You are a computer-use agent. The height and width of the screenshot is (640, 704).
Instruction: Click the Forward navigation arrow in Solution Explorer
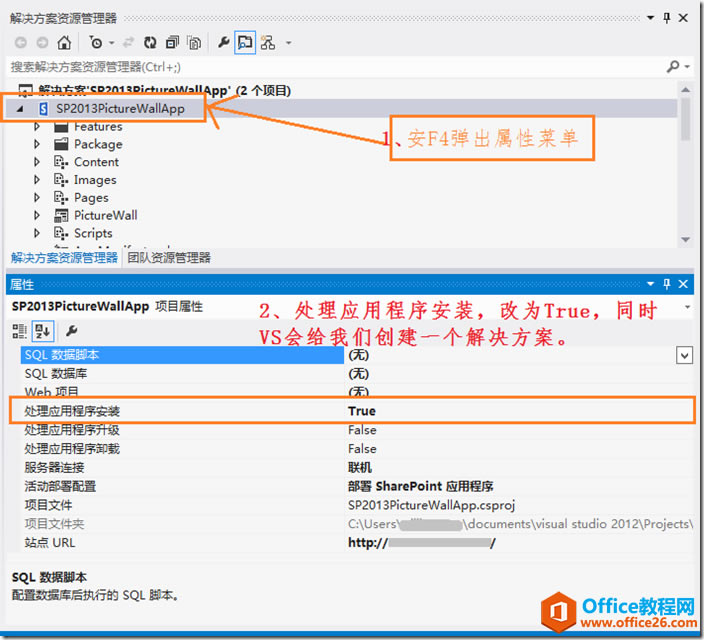click(x=42, y=43)
